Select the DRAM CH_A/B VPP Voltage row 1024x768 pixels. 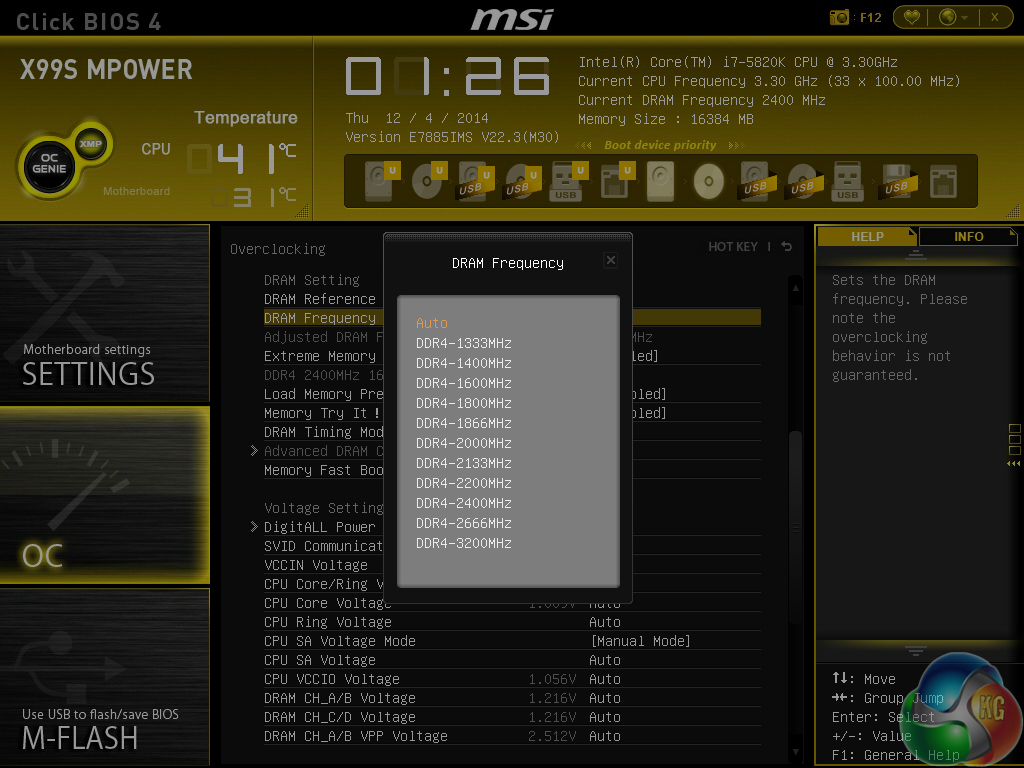click(512, 736)
